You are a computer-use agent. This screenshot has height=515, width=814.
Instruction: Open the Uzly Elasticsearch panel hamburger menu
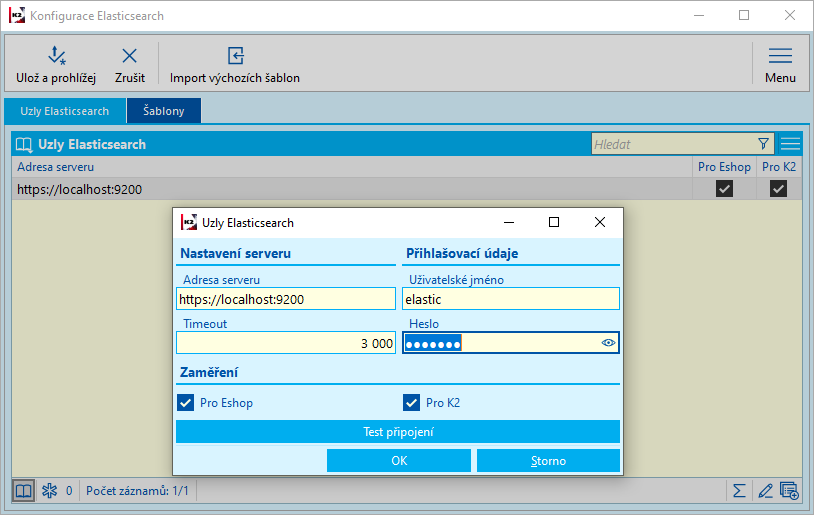click(x=790, y=144)
